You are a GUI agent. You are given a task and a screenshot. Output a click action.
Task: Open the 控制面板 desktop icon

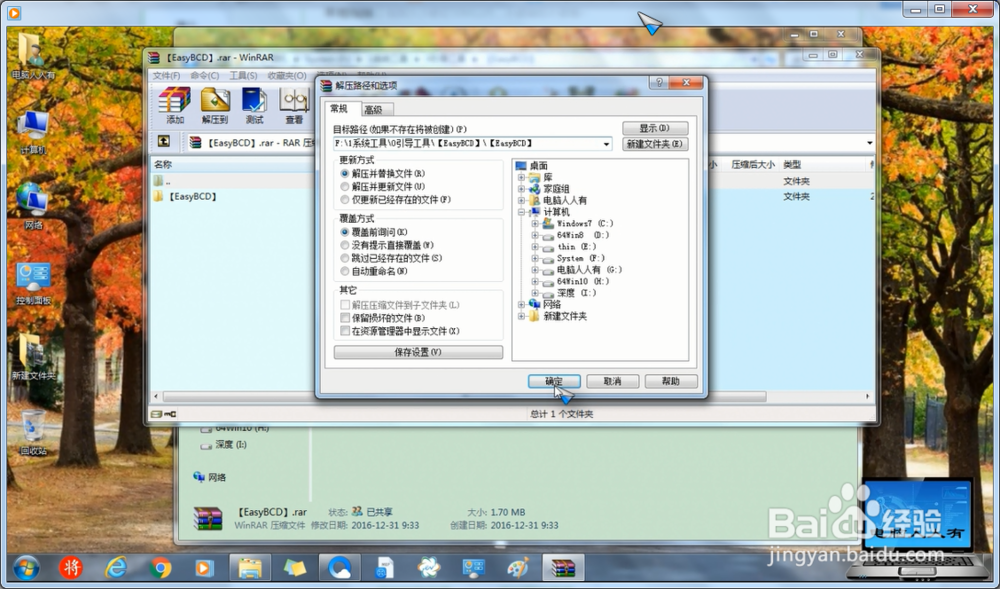33,283
